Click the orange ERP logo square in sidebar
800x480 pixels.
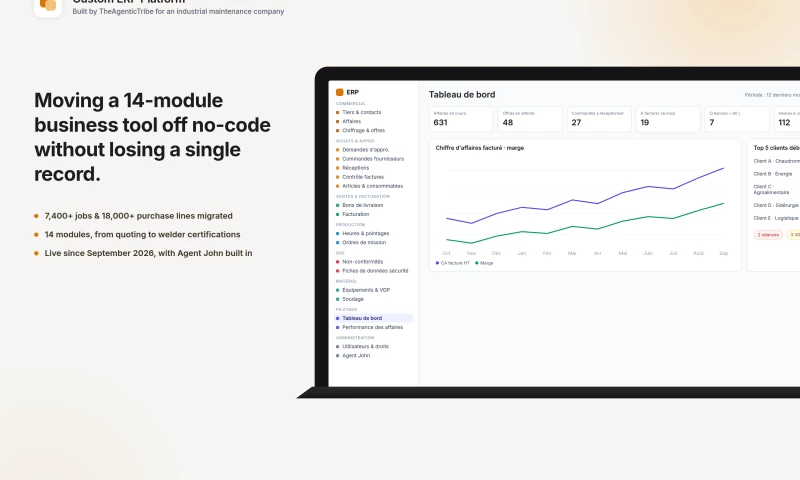339,92
